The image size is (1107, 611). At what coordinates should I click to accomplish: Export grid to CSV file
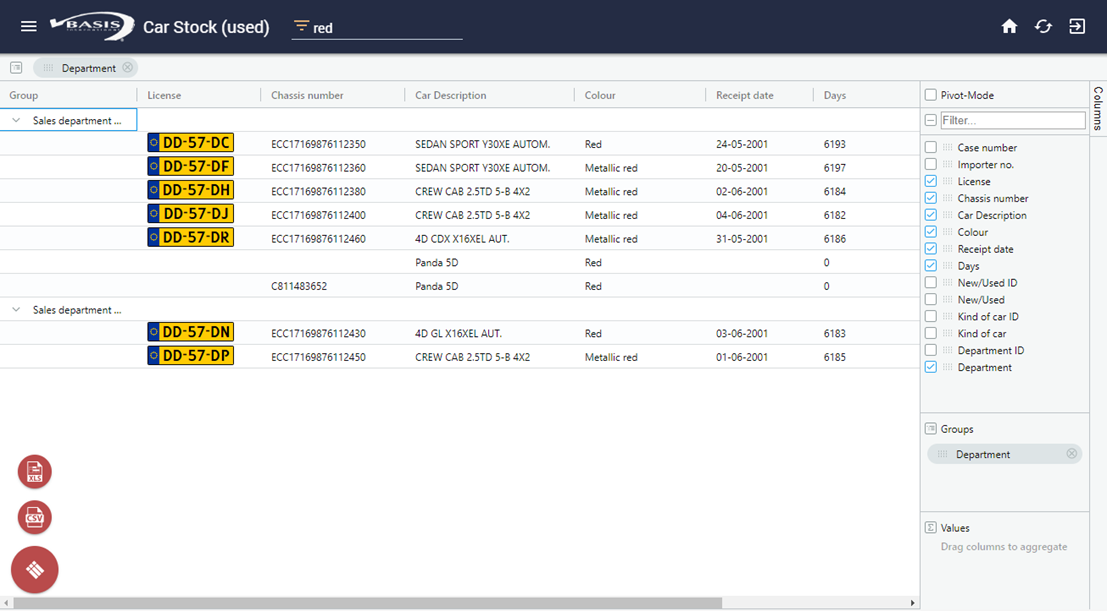coord(35,517)
